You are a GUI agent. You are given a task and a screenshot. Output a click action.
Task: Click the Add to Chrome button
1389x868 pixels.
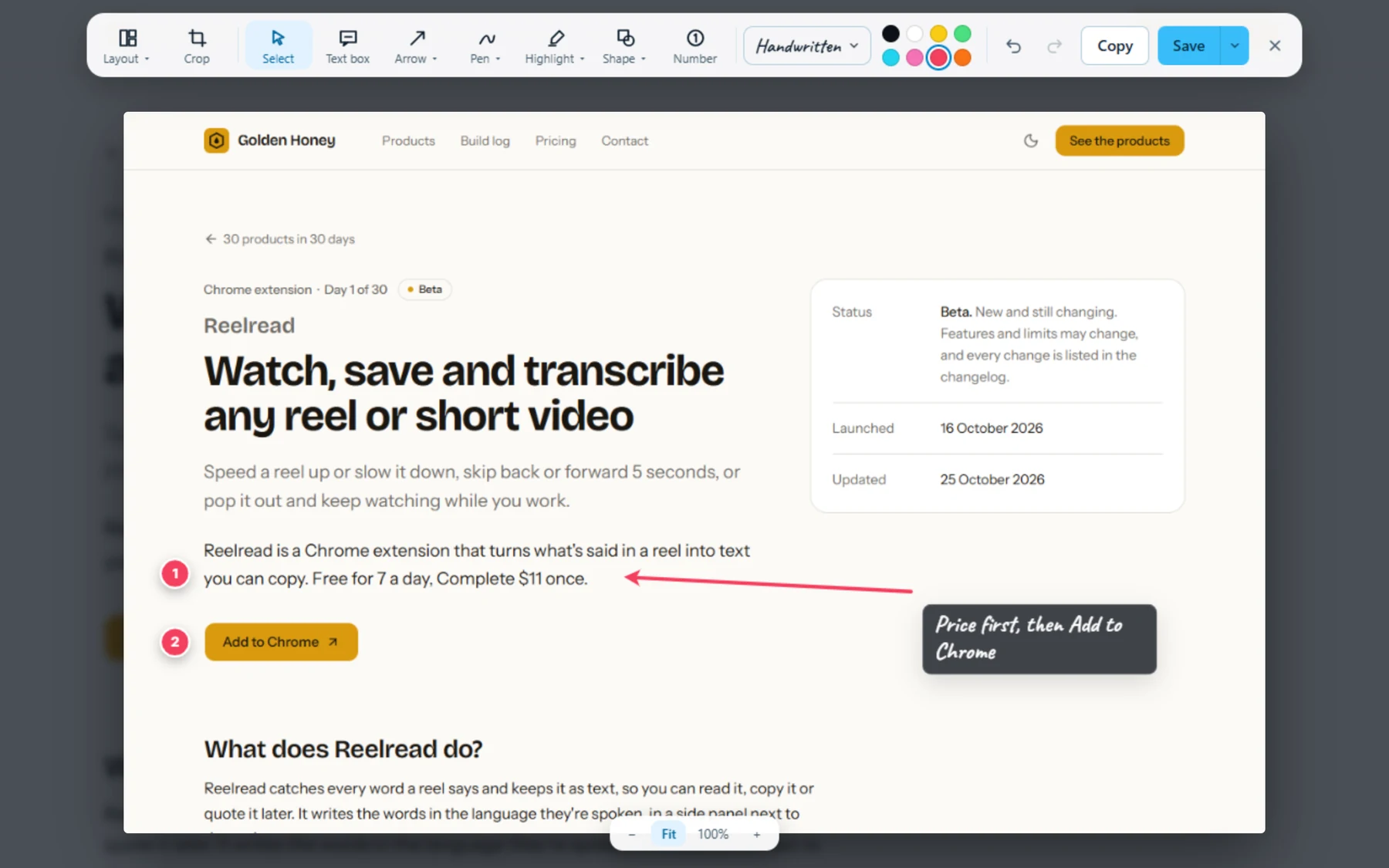[281, 642]
